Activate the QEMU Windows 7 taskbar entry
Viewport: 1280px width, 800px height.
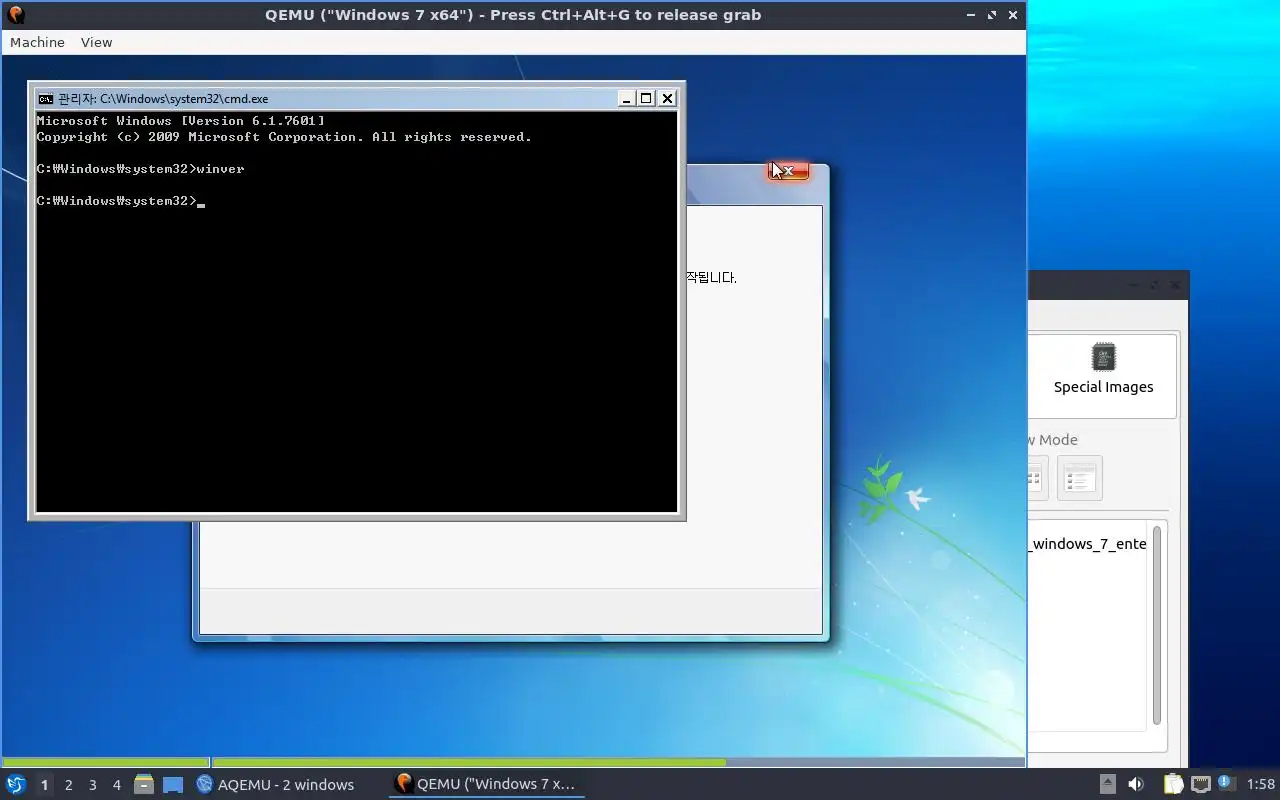486,784
